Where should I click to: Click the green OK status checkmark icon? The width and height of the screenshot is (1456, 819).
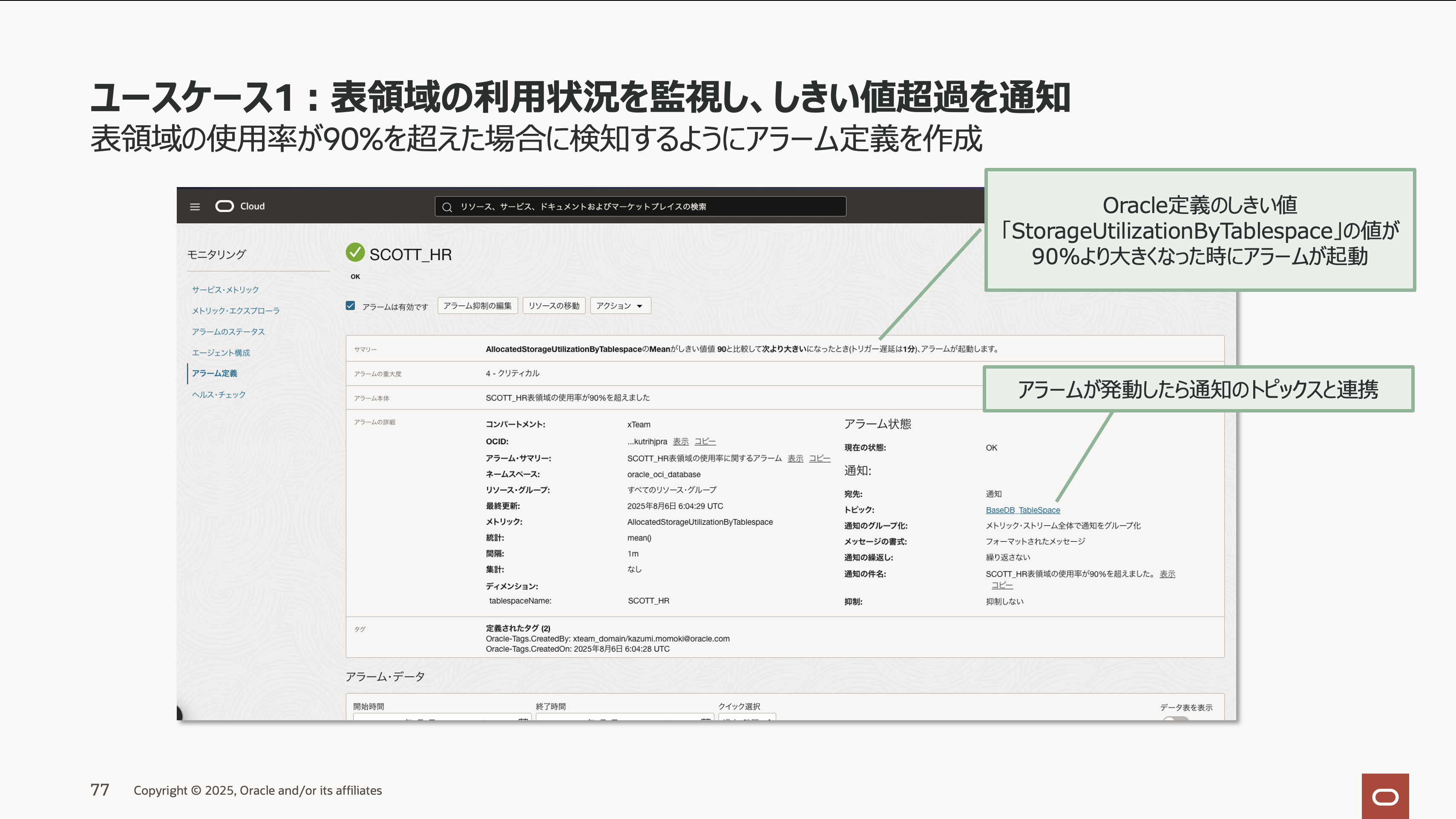355,253
